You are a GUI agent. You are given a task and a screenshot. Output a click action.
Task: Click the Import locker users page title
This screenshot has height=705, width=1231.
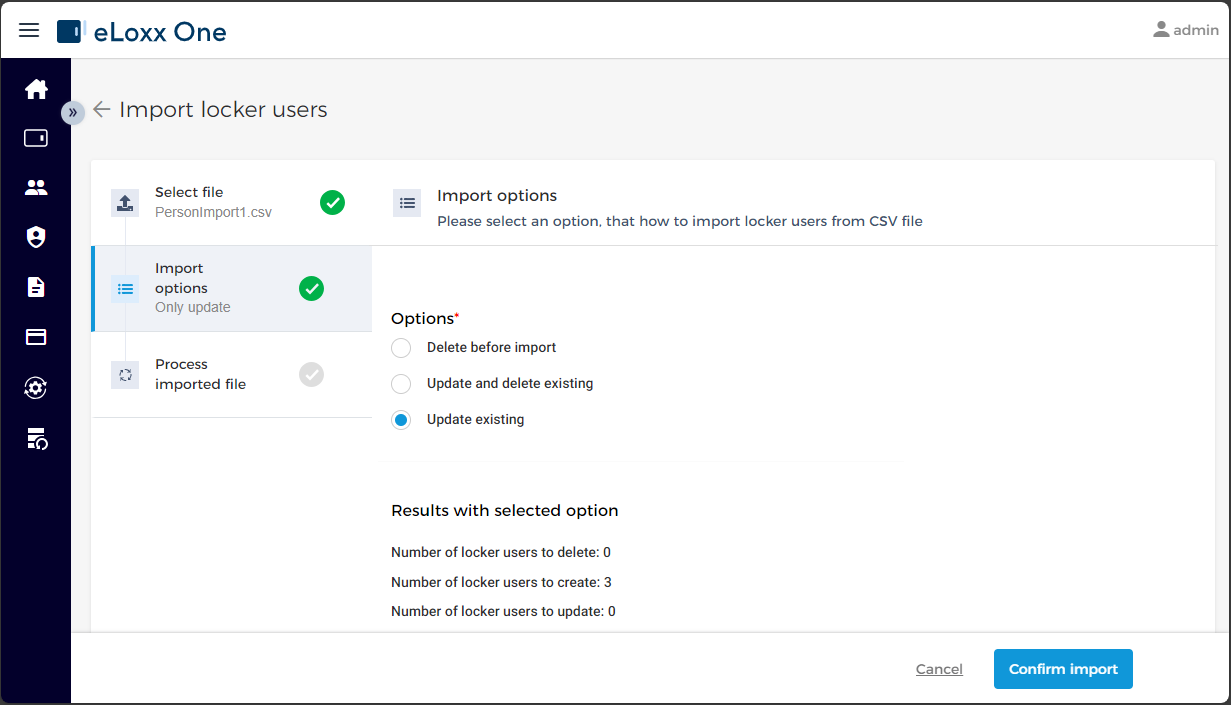pyautogui.click(x=223, y=109)
